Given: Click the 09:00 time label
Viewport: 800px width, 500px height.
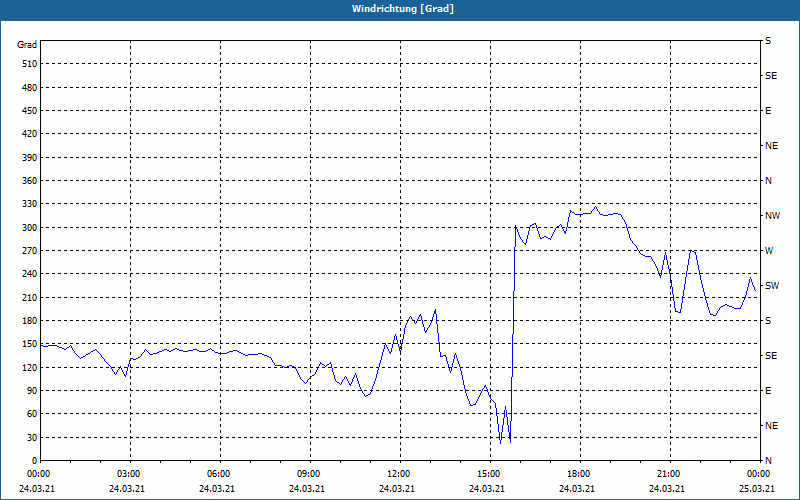Looking at the screenshot, I should (x=309, y=474).
